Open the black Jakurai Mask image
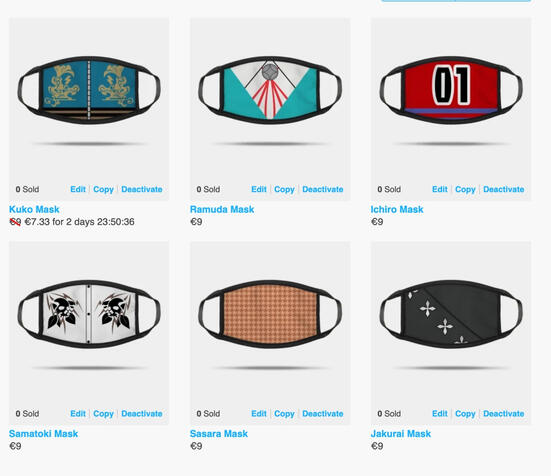The image size is (551, 476). (x=451, y=314)
